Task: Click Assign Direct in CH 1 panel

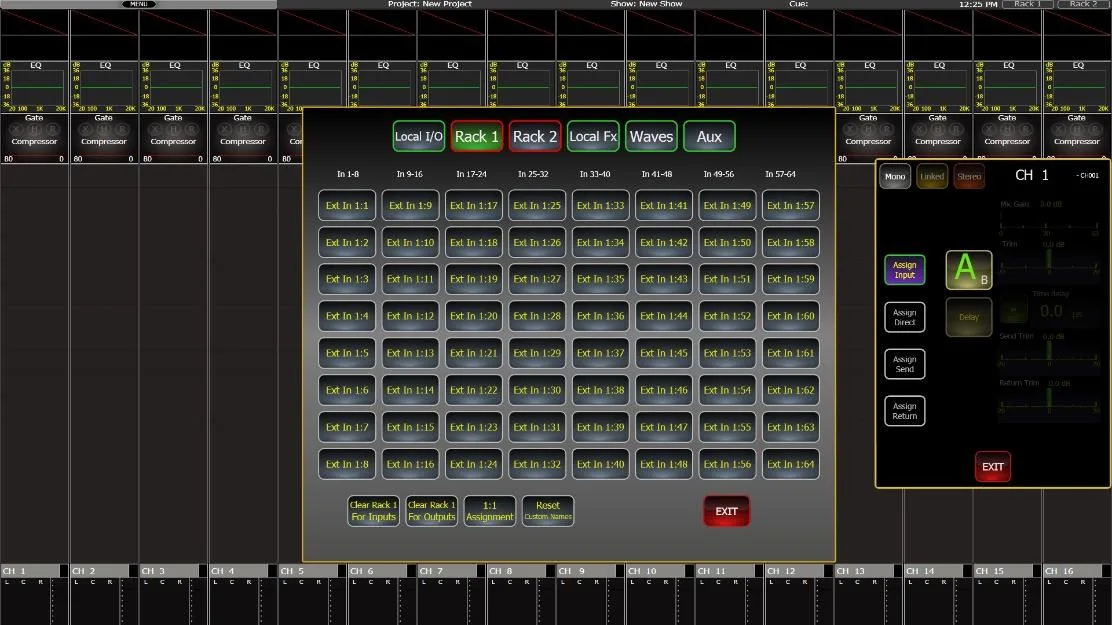Action: [x=904, y=317]
